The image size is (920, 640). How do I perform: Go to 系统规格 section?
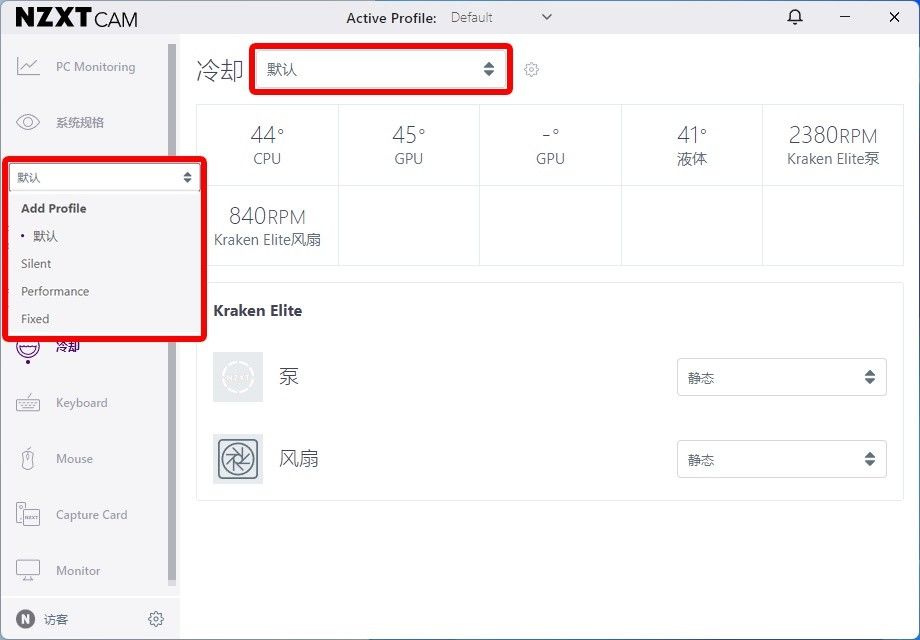click(80, 122)
